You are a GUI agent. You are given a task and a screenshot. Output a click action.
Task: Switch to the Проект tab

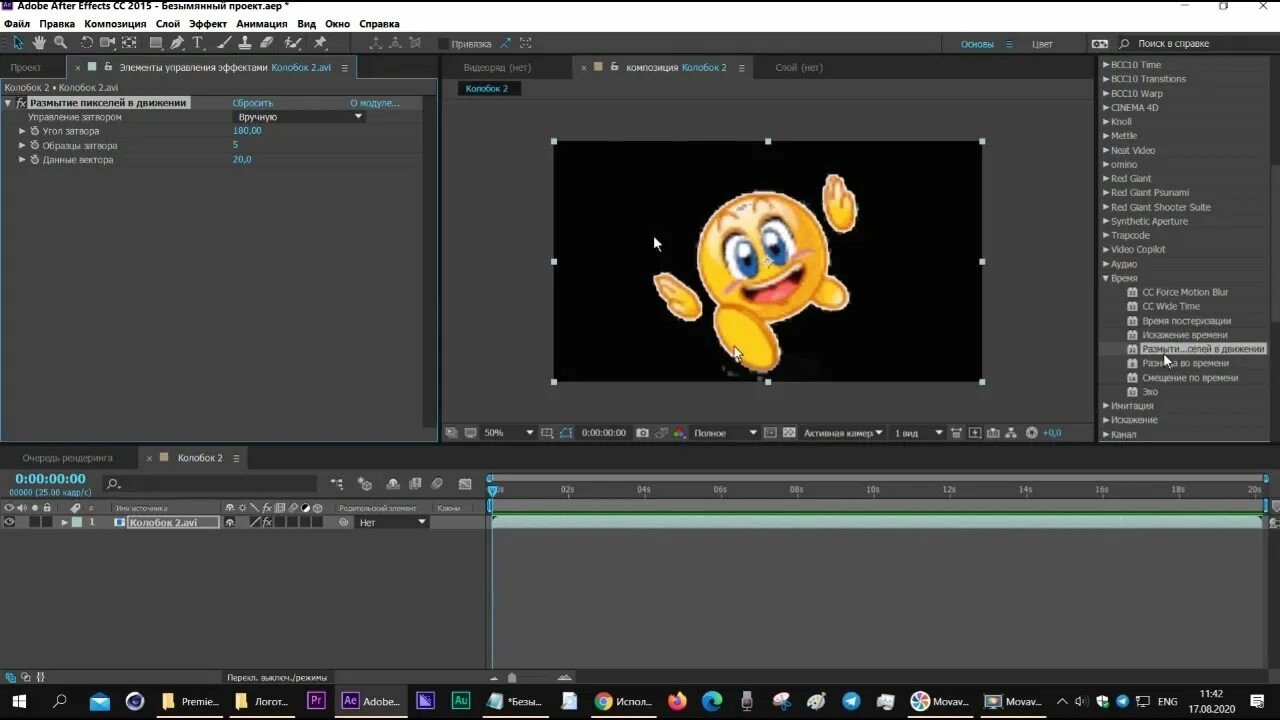[26, 67]
